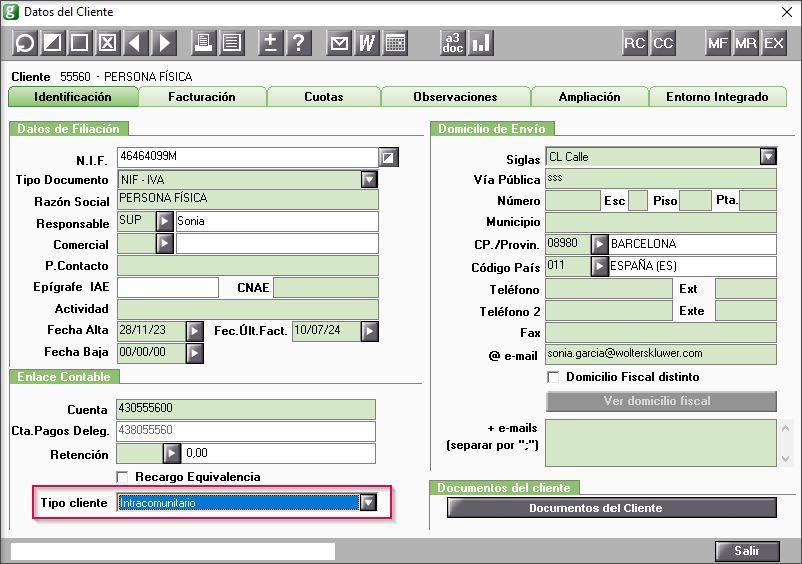Toggle Domicilio Fiscal distinto checkbox
The image size is (802, 564).
pyautogui.click(x=553, y=377)
